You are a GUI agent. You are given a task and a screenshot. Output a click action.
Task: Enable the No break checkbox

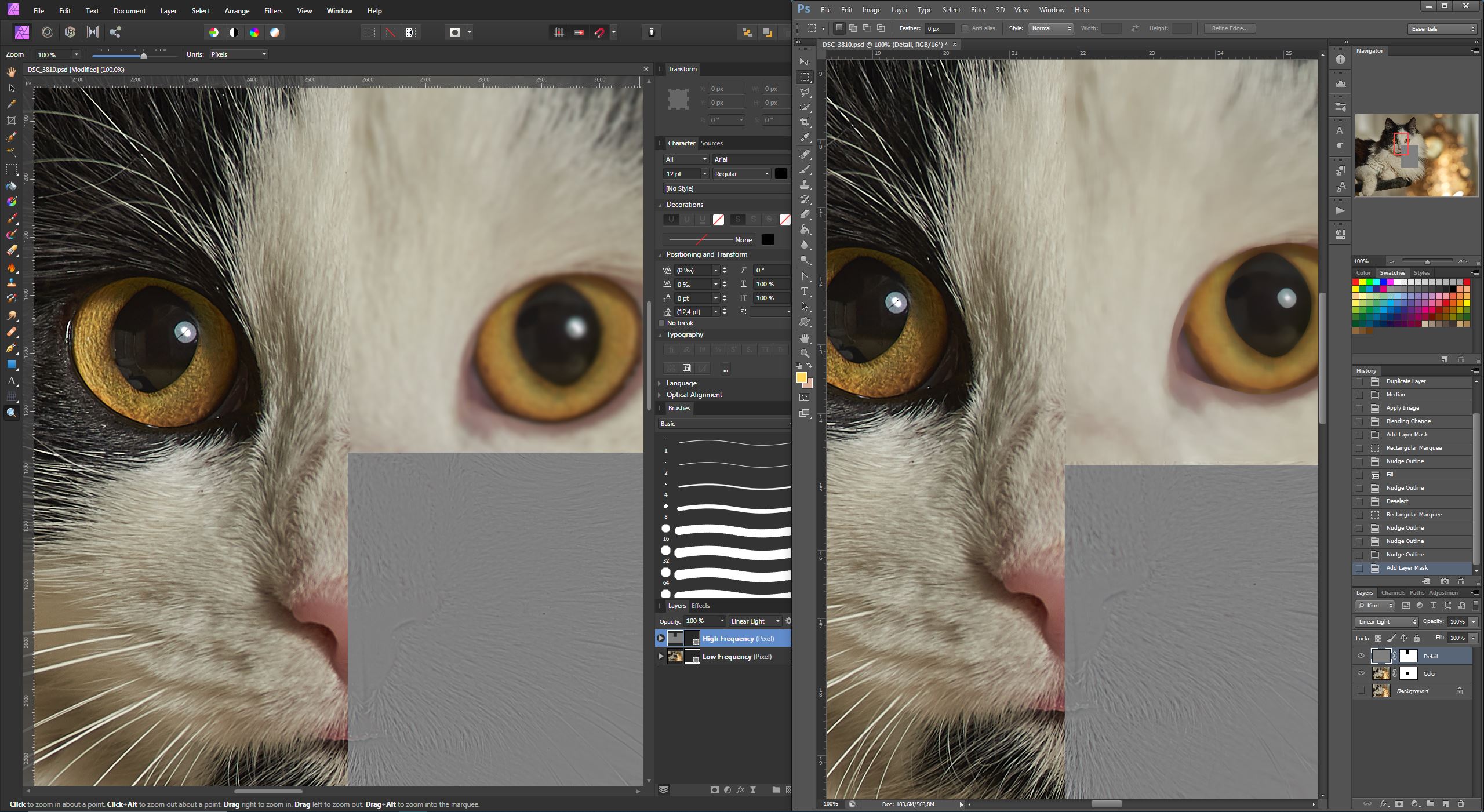point(661,323)
